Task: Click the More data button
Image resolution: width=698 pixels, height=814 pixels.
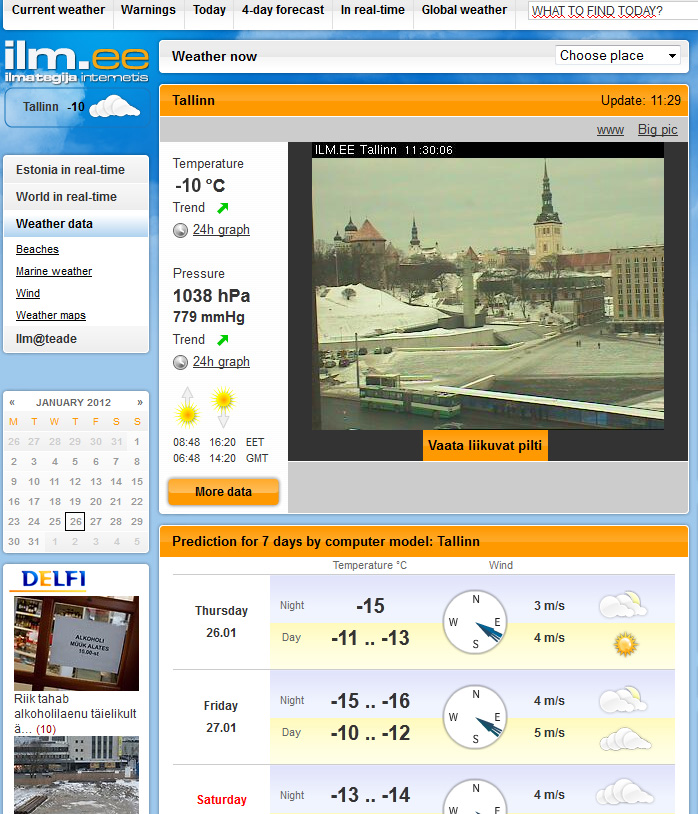Action: tap(223, 492)
